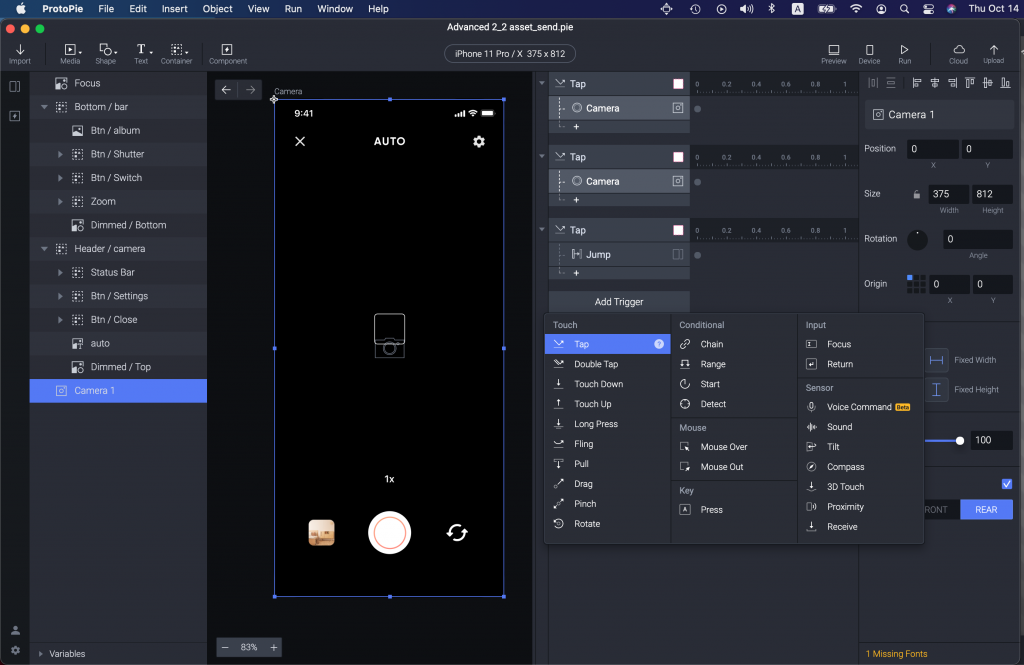1024x665 pixels.
Task: Select the REAR camera option
Action: (x=986, y=509)
